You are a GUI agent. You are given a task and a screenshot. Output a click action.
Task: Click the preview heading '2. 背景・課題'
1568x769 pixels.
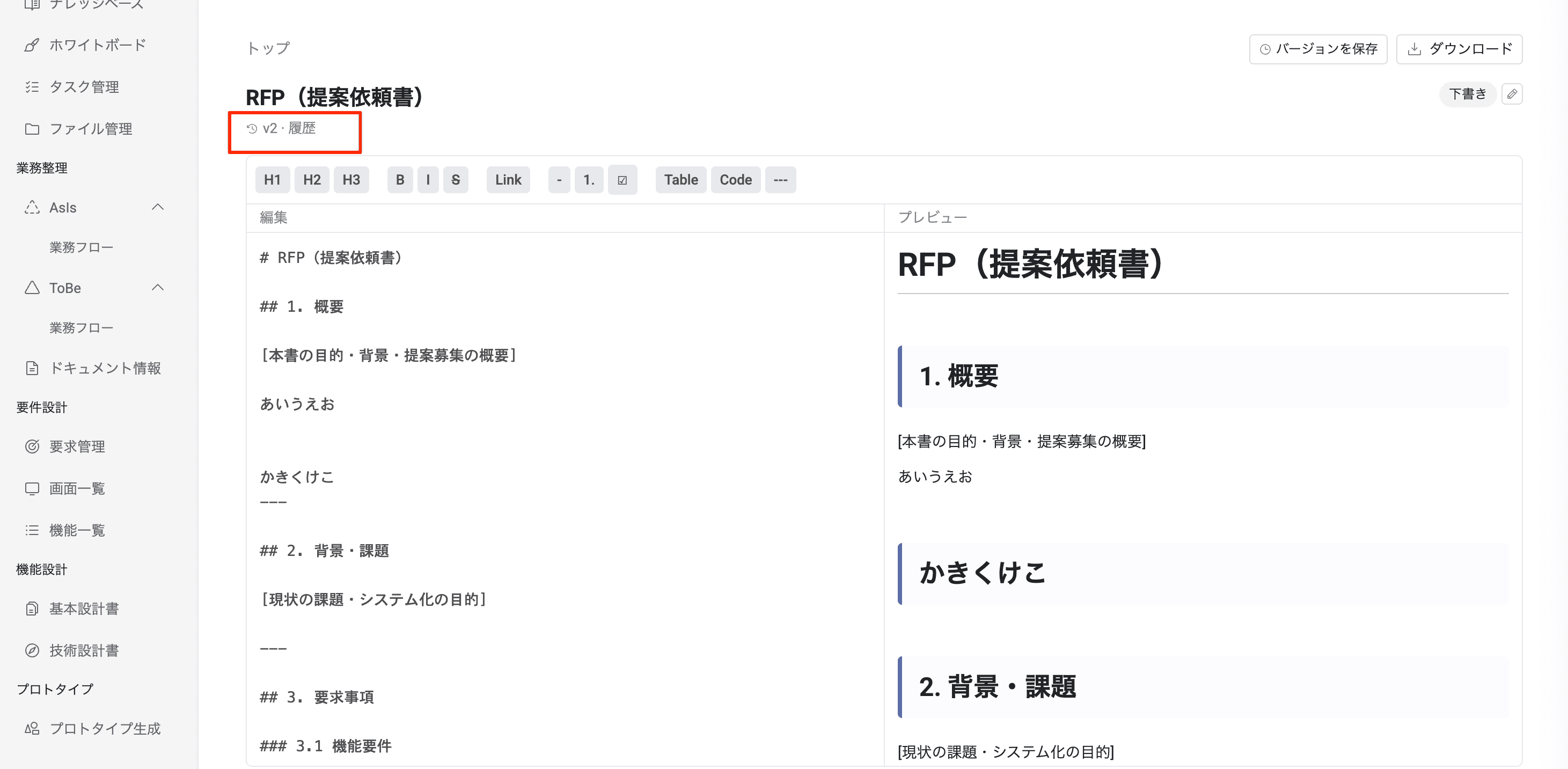coord(998,687)
